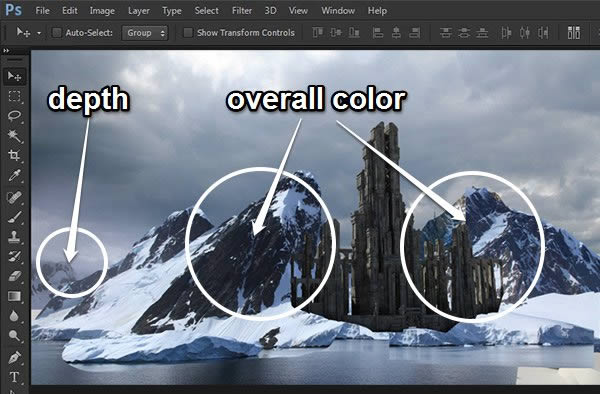Open the Select menu

click(x=207, y=11)
